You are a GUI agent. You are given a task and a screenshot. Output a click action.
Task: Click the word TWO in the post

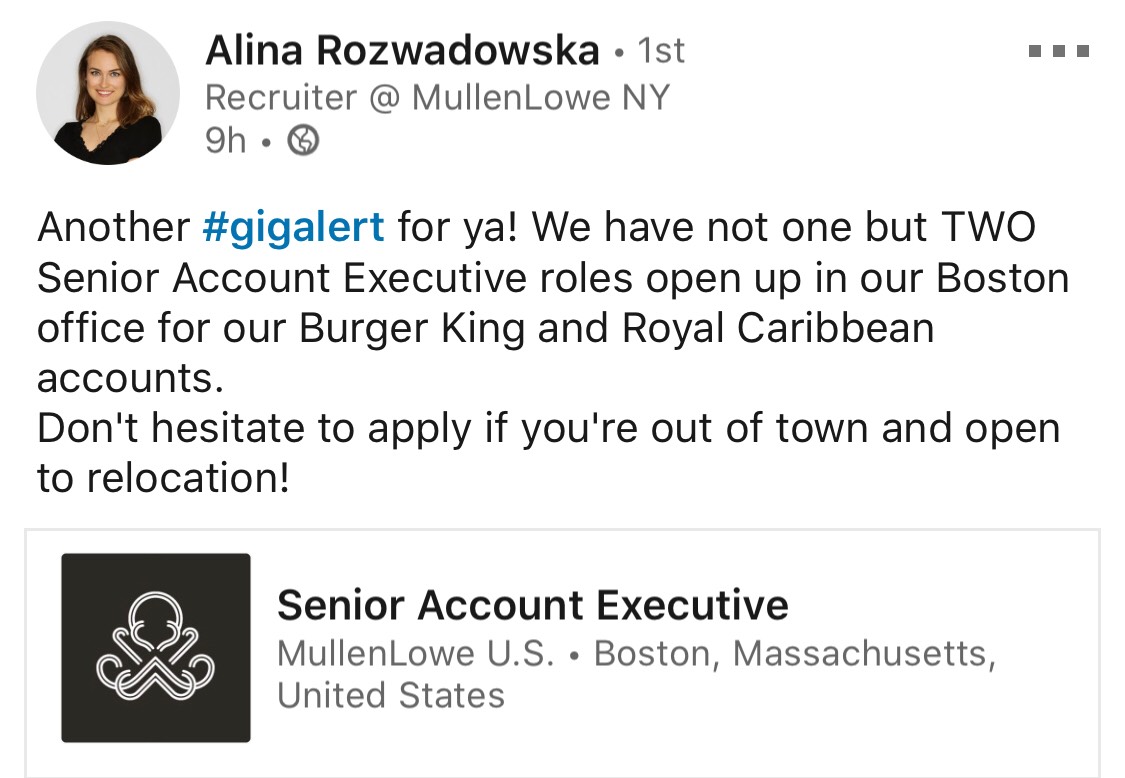tap(988, 228)
